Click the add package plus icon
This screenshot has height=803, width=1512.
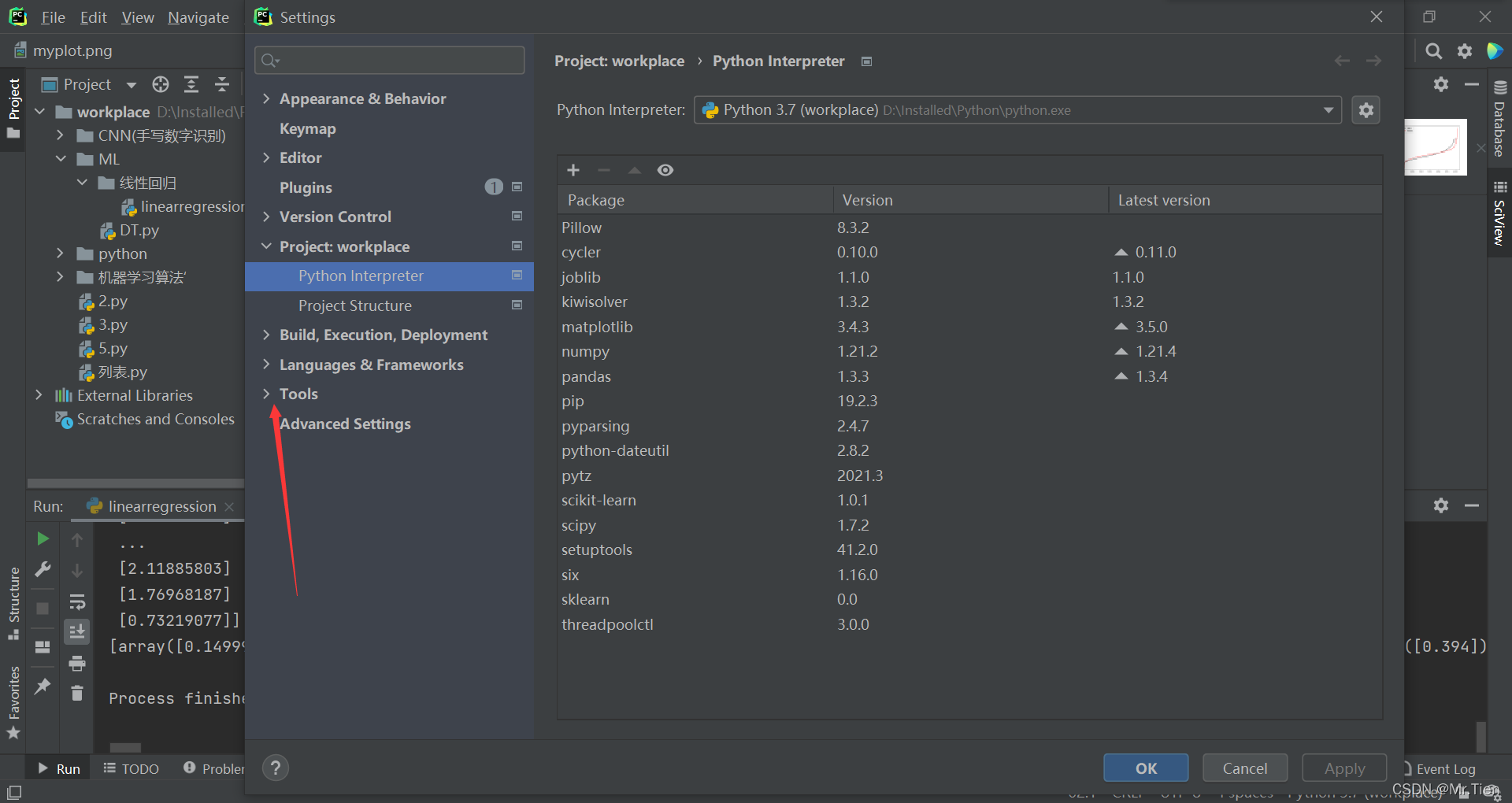coord(573,170)
